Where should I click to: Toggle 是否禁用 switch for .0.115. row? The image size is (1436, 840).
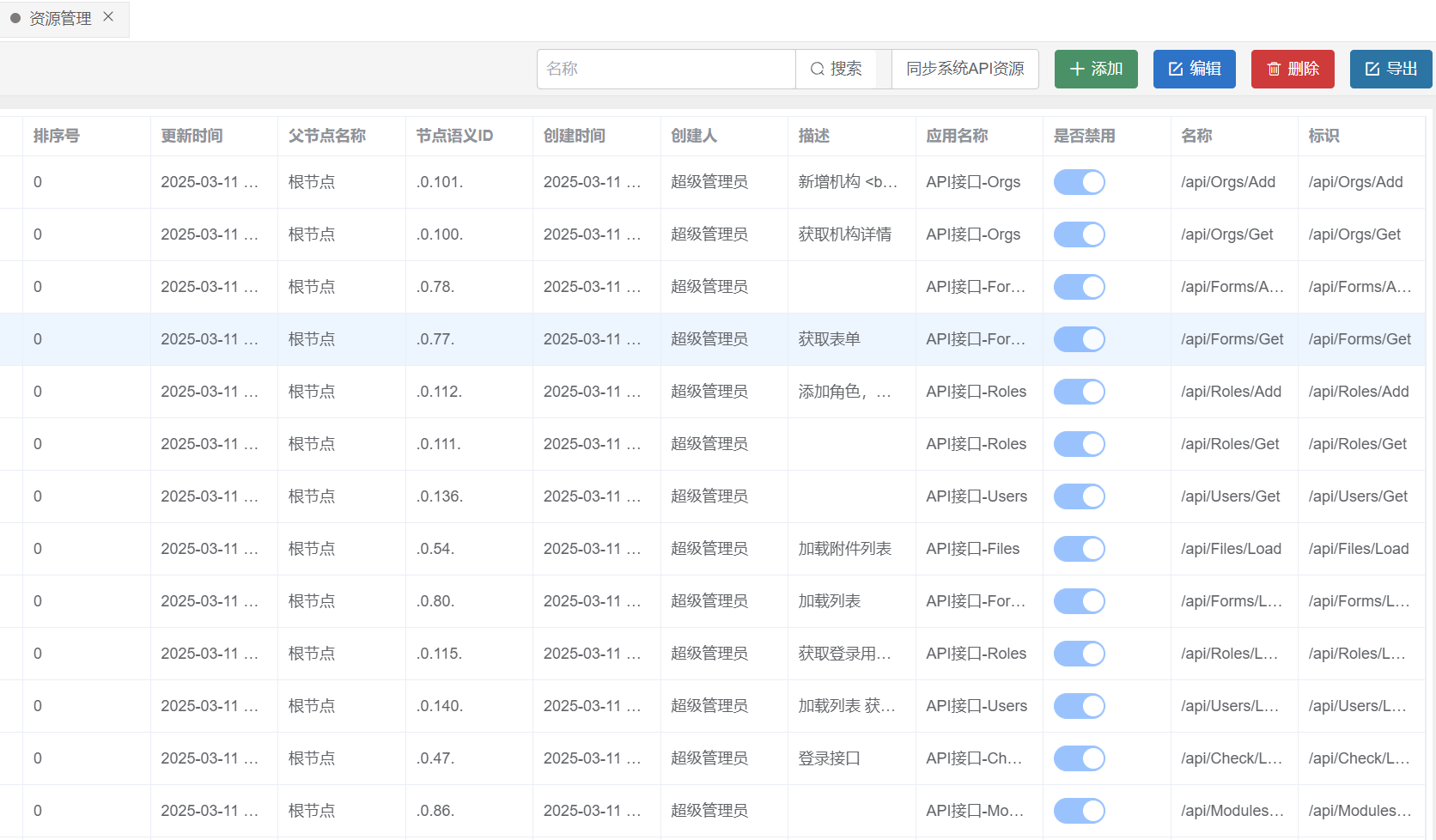click(x=1080, y=654)
